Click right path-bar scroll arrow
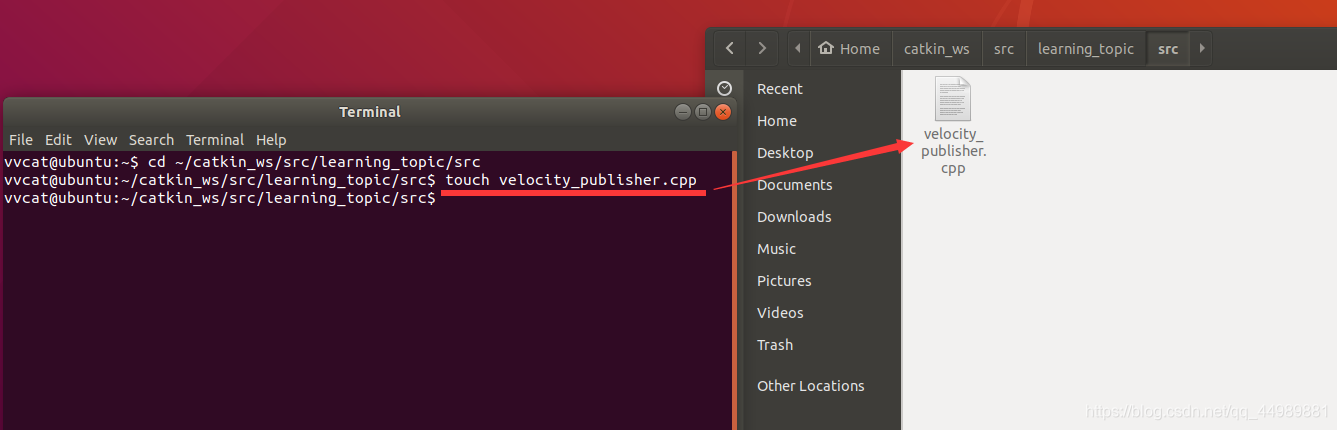 click(1201, 48)
